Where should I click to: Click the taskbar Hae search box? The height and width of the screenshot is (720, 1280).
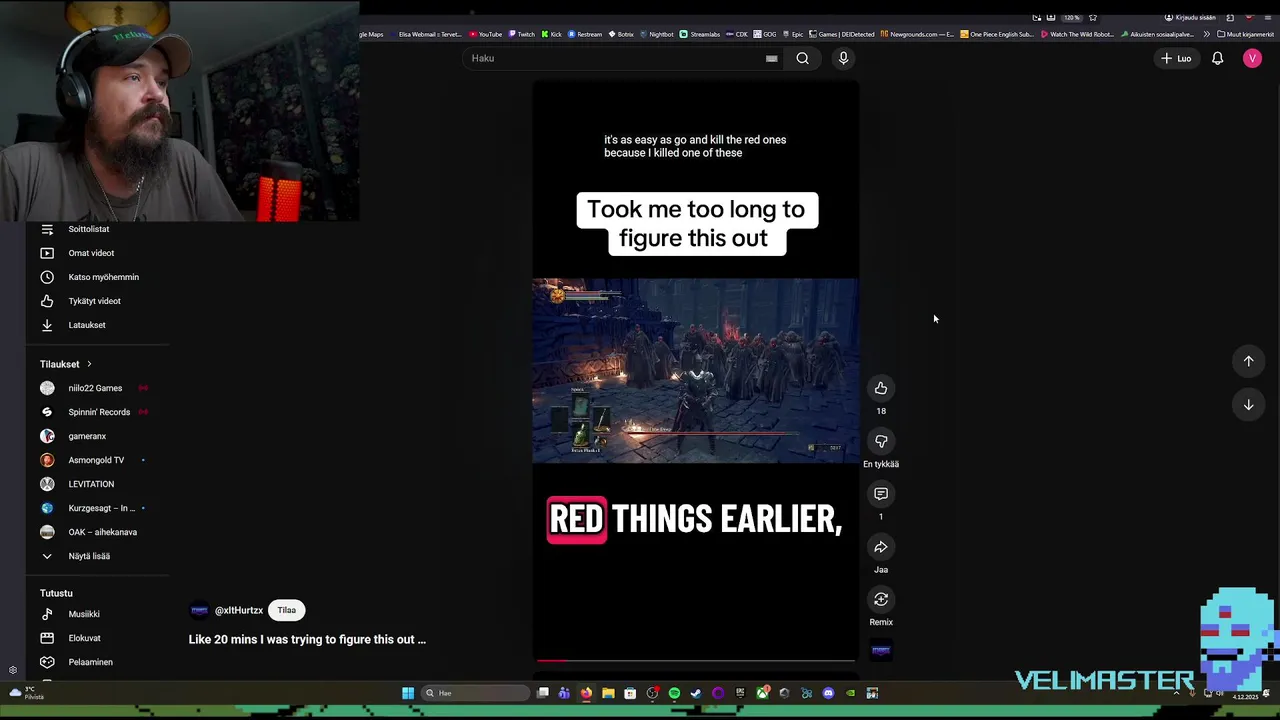(475, 693)
